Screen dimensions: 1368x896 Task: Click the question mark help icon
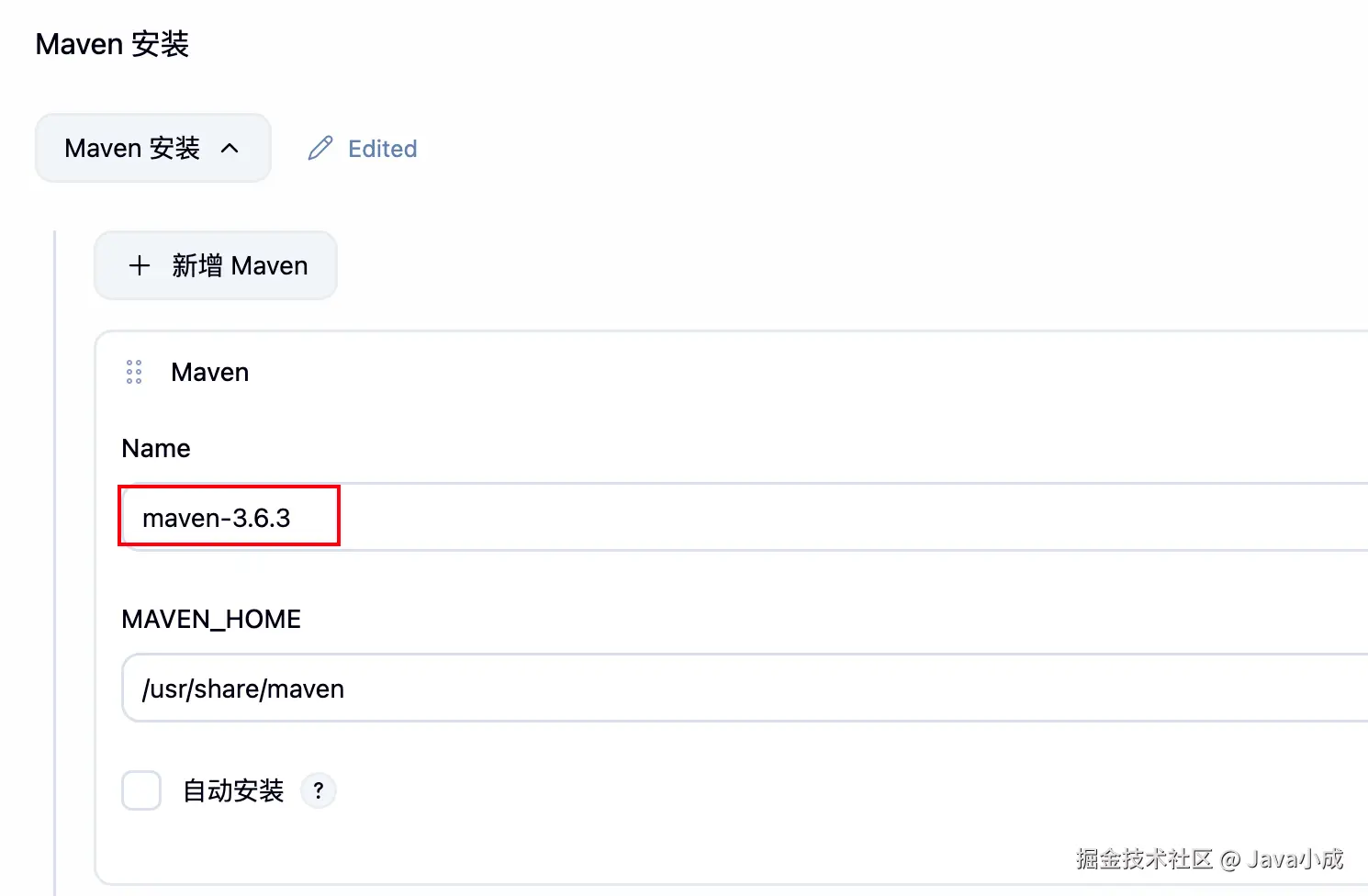tap(318, 790)
